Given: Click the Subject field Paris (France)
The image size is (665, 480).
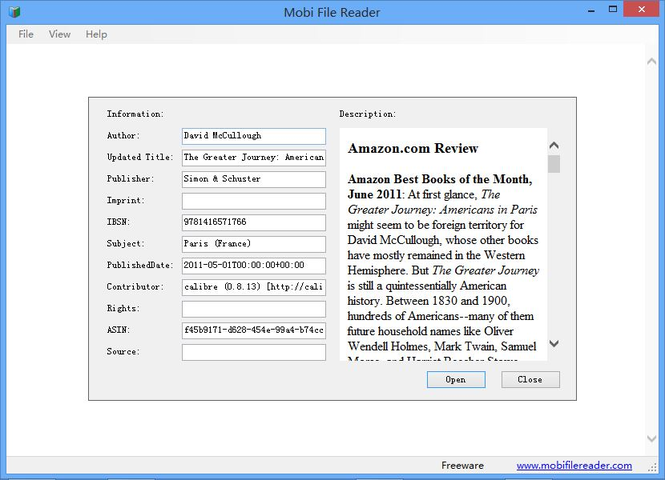Looking at the screenshot, I should point(254,244).
